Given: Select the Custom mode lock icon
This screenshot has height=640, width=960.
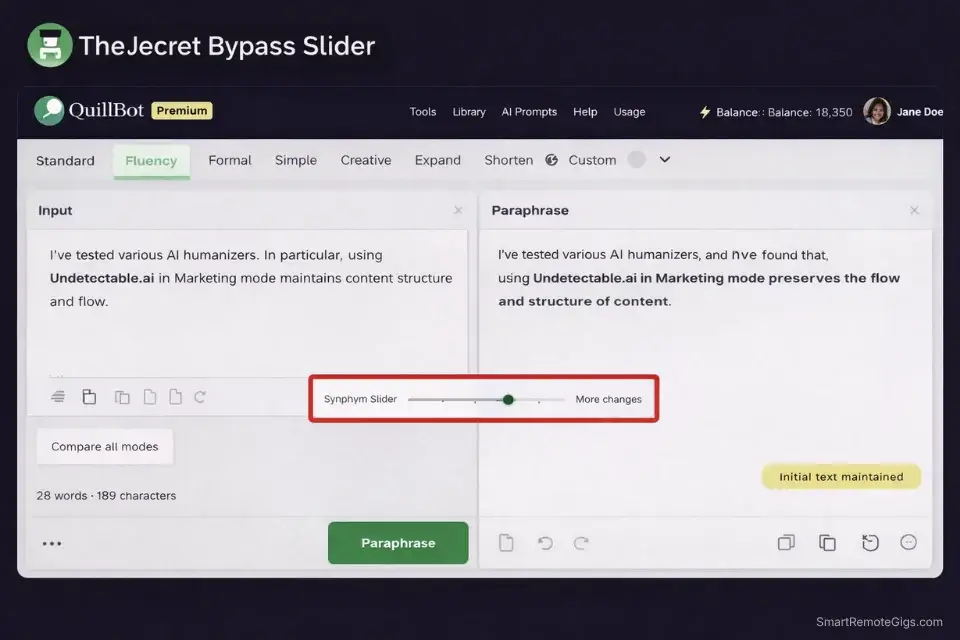Looking at the screenshot, I should (551, 159).
